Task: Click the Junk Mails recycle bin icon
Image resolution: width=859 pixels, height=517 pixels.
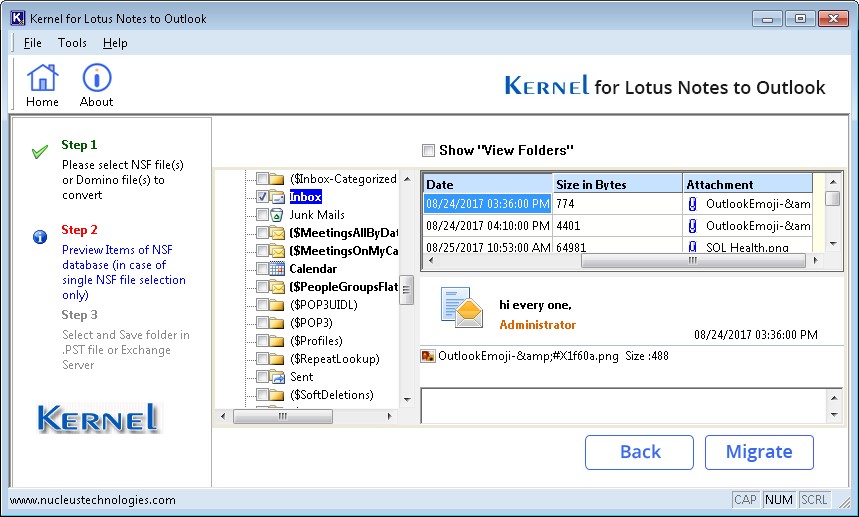Action: coord(277,215)
